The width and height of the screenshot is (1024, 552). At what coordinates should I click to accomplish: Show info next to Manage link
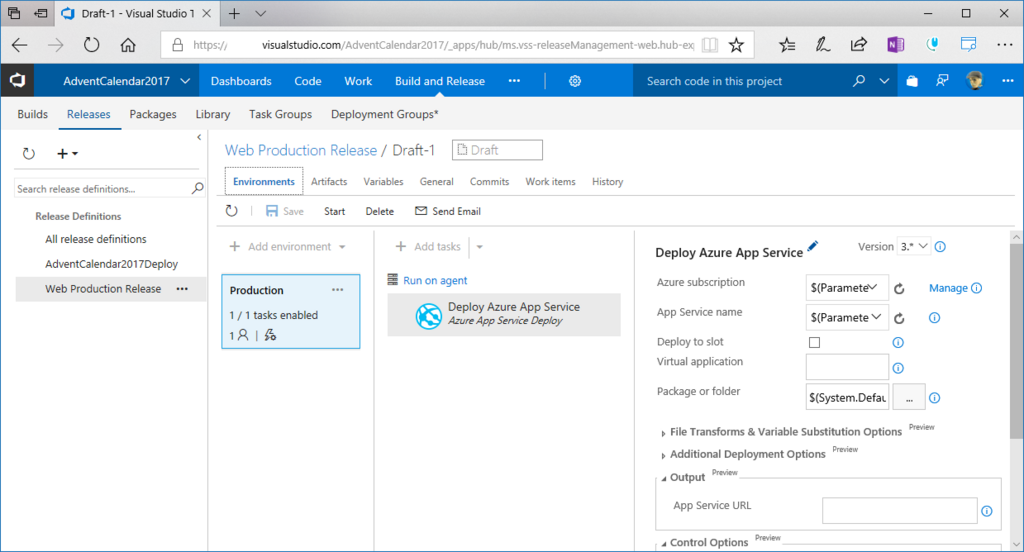976,288
